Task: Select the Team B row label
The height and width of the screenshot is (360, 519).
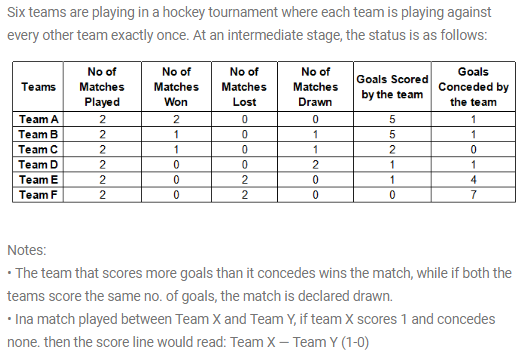Action: pos(38,134)
